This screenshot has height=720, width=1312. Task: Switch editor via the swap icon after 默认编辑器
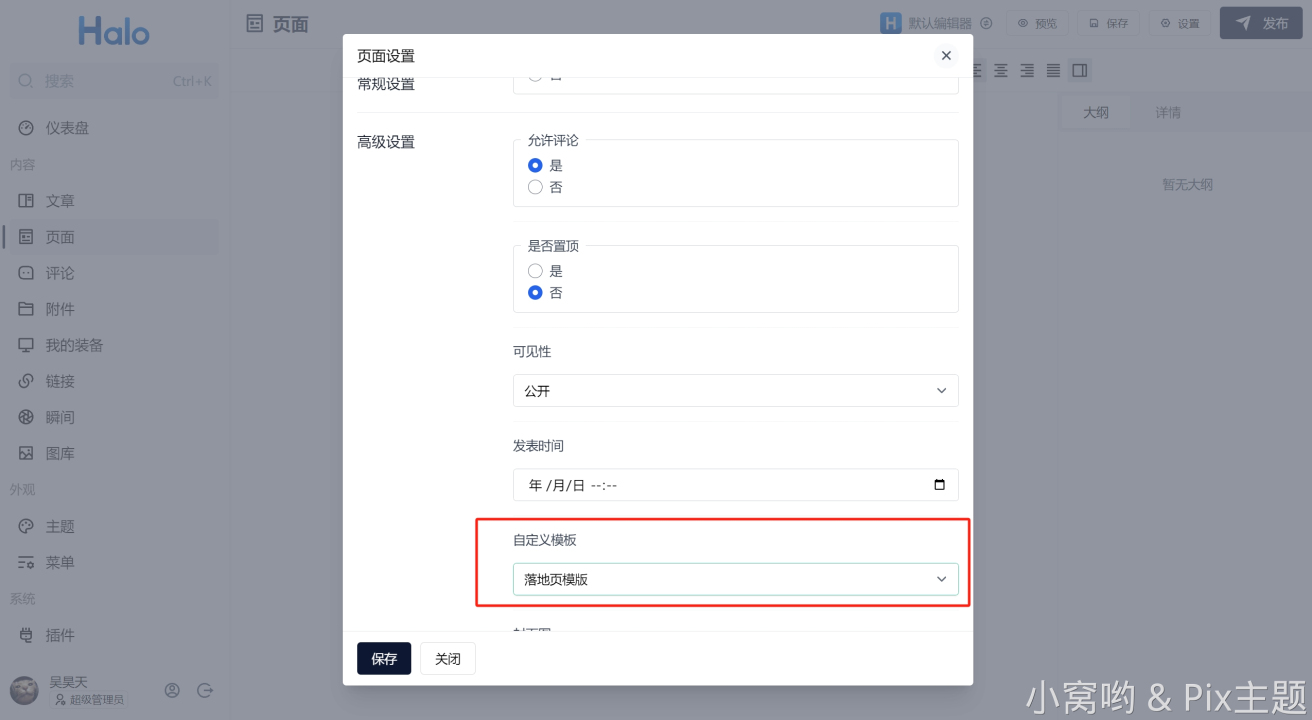coord(986,23)
